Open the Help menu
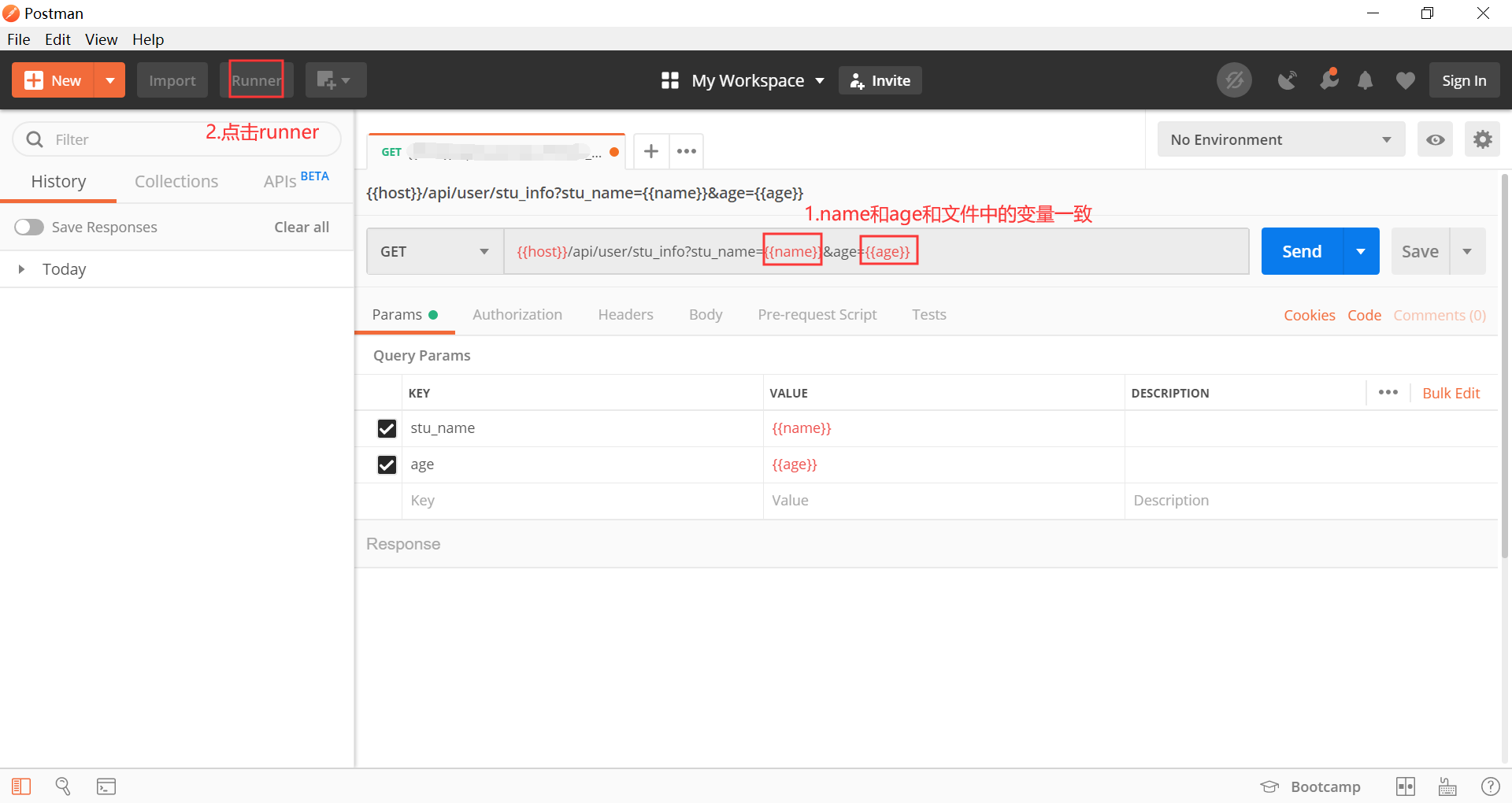 [x=148, y=39]
